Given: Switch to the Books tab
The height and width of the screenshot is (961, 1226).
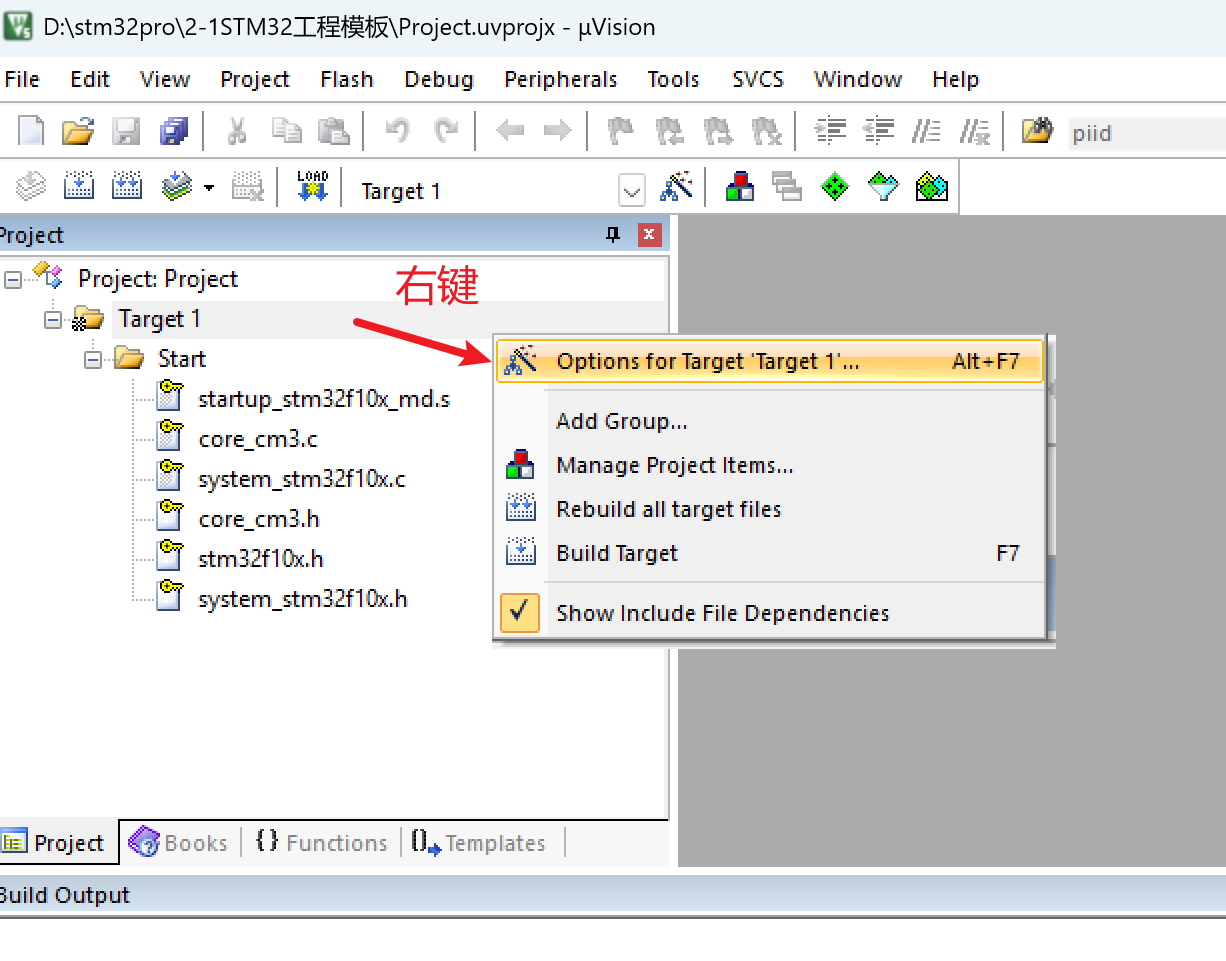Looking at the screenshot, I should click(180, 843).
